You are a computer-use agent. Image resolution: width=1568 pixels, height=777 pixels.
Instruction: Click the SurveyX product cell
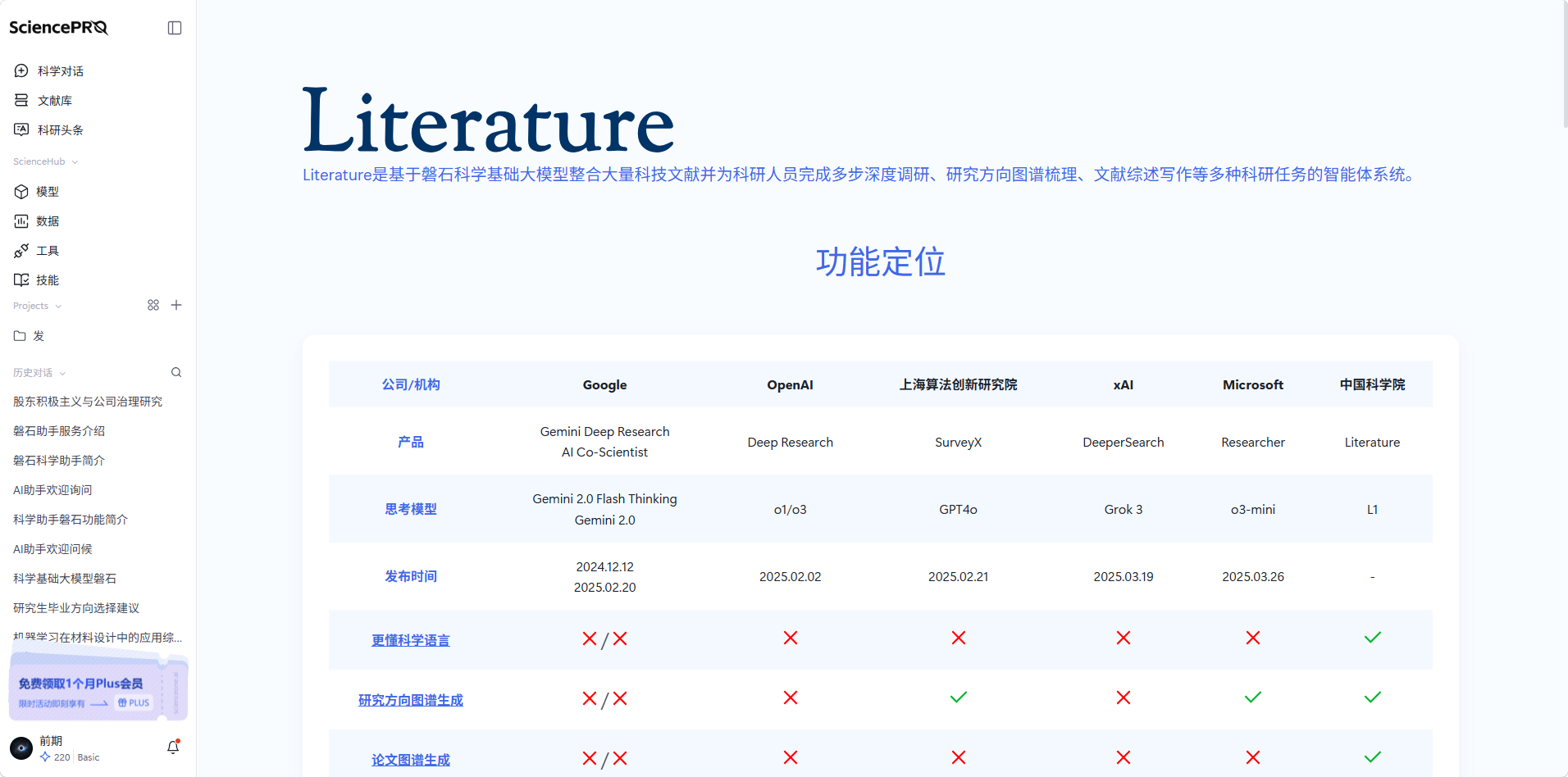(958, 443)
